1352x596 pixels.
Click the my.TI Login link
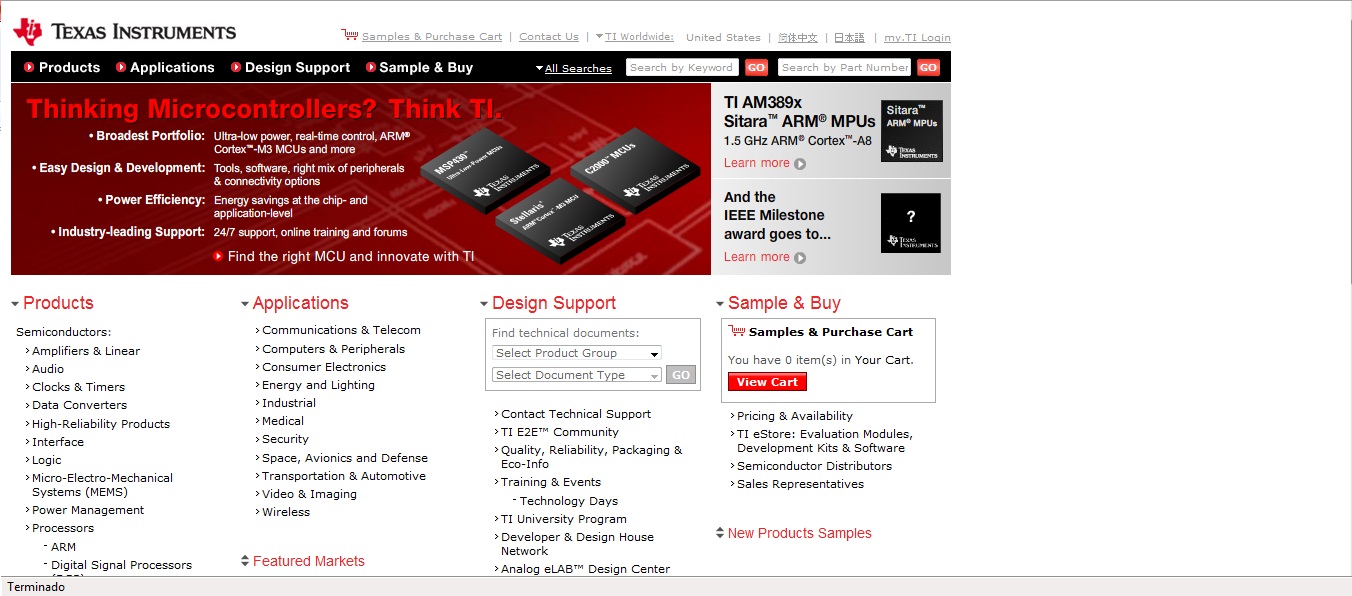pyautogui.click(x=917, y=37)
